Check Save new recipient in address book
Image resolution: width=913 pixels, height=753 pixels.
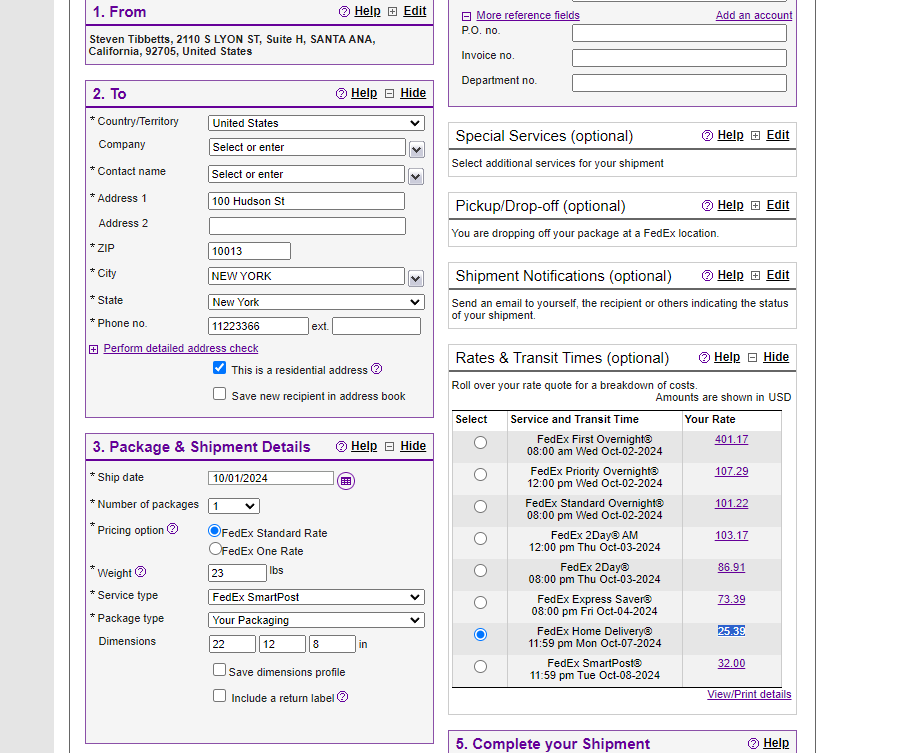point(220,394)
